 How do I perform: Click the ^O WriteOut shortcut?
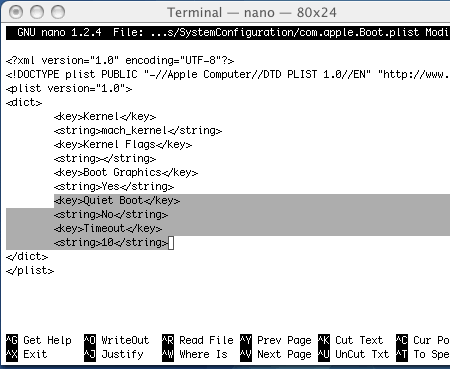coord(117,340)
